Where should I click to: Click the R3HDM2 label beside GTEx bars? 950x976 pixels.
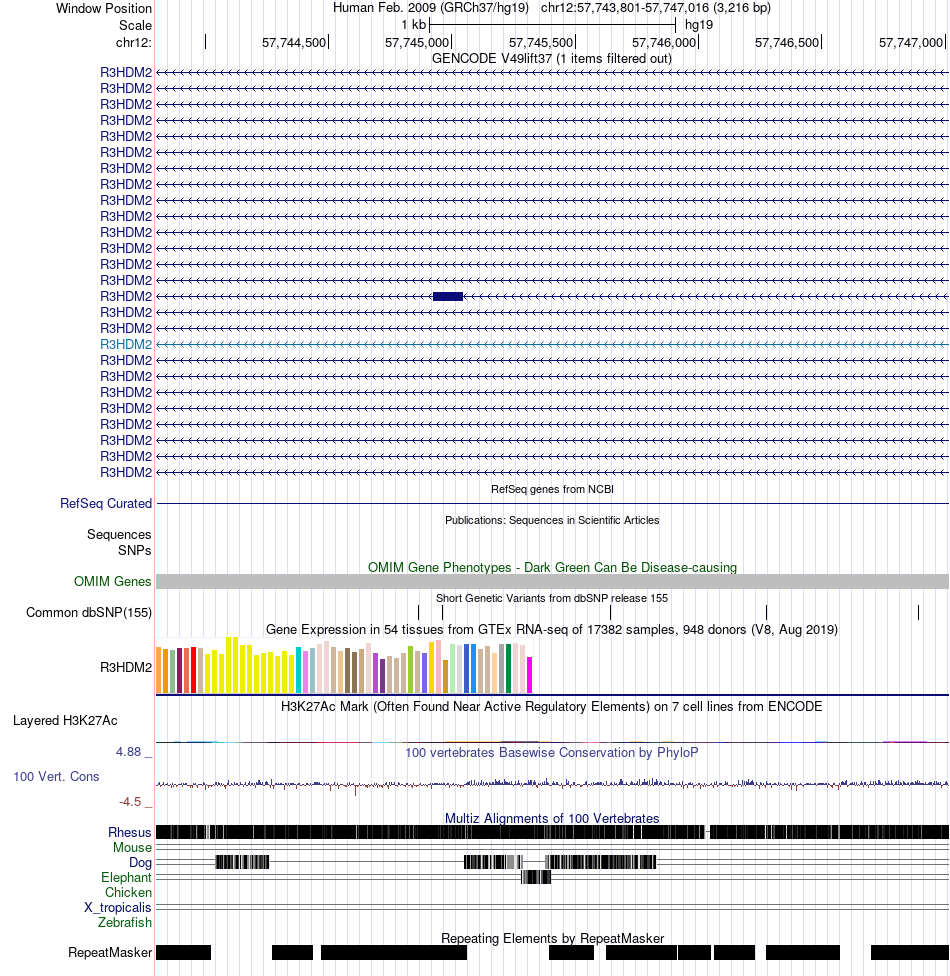[x=126, y=667]
